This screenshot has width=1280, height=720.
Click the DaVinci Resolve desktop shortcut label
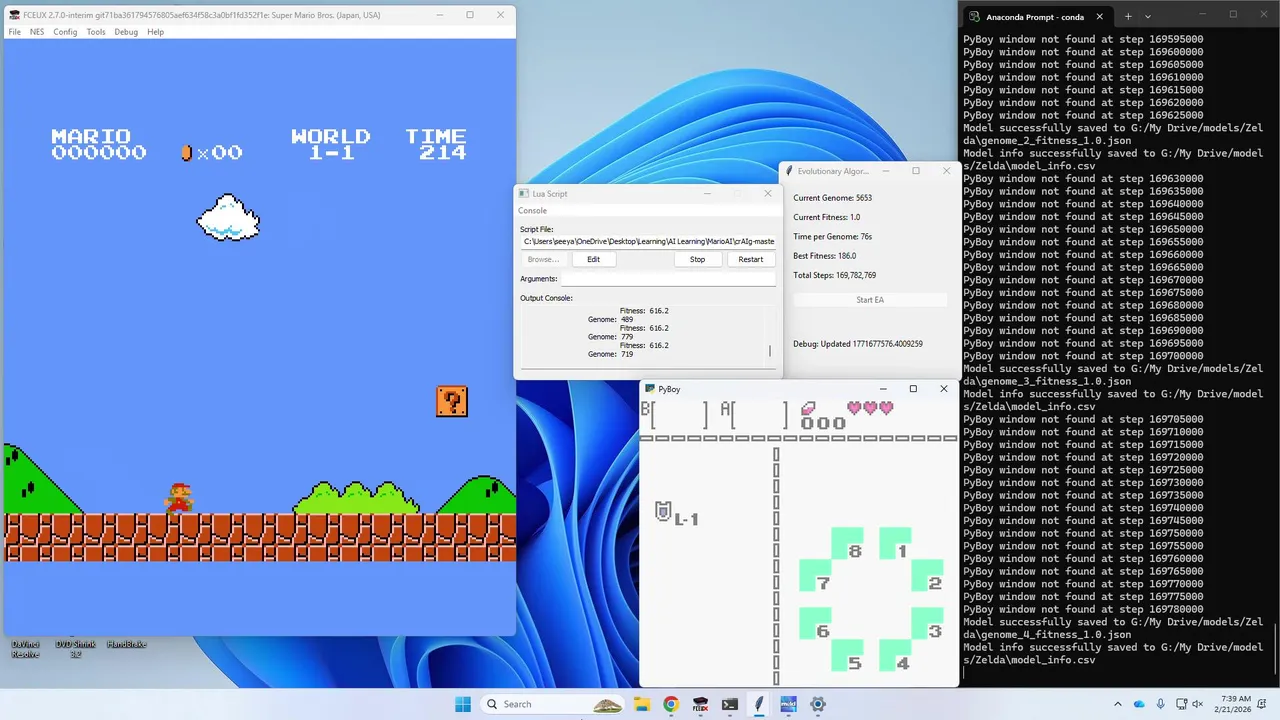(25, 649)
